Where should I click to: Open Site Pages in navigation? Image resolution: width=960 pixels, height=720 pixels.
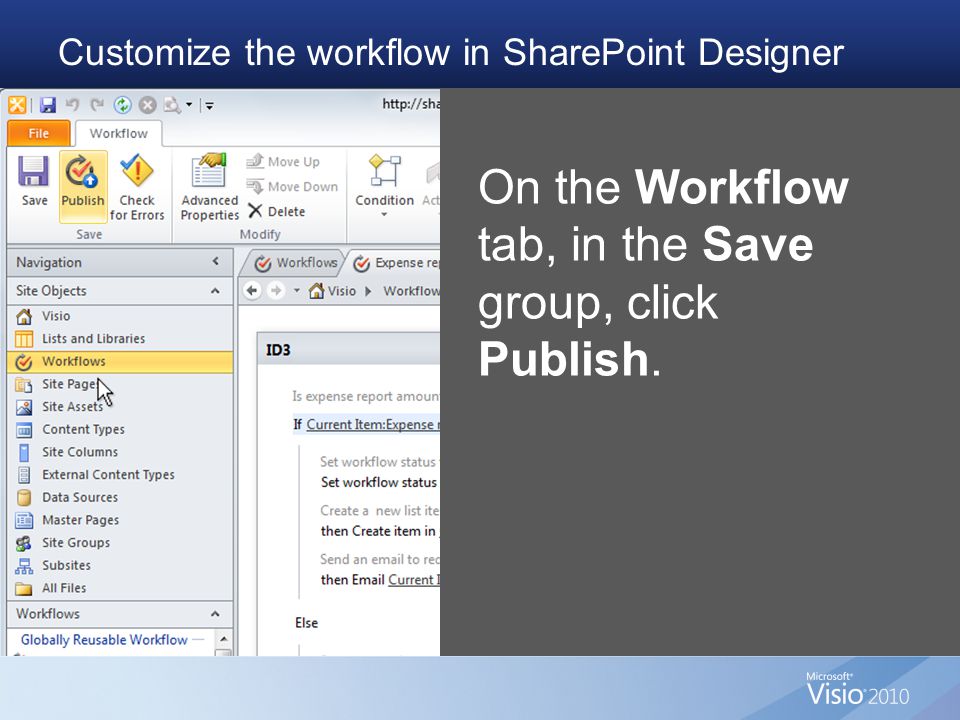pos(120,384)
